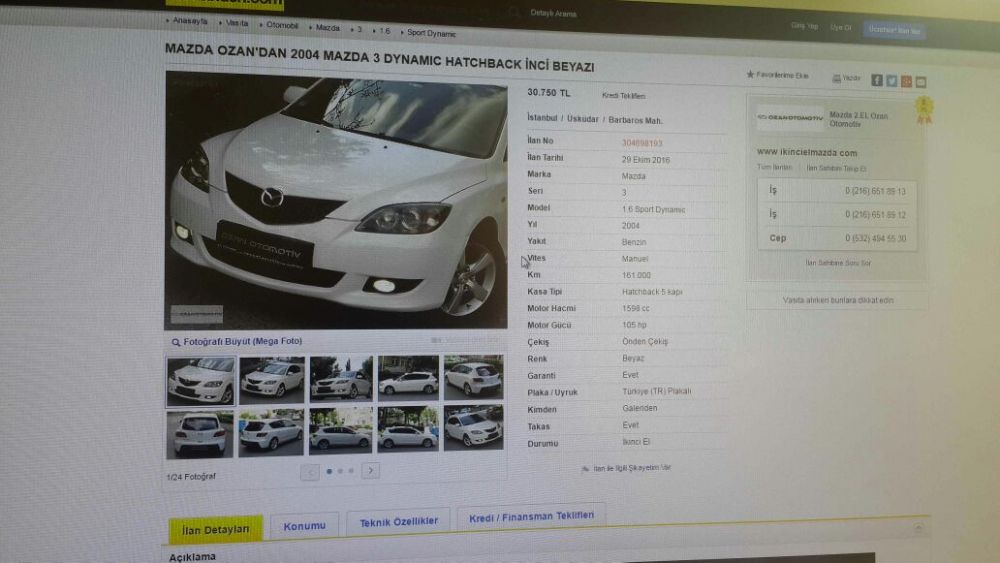Open Kredi Teklifleri link near price
This screenshot has width=1000, height=563.
point(623,96)
